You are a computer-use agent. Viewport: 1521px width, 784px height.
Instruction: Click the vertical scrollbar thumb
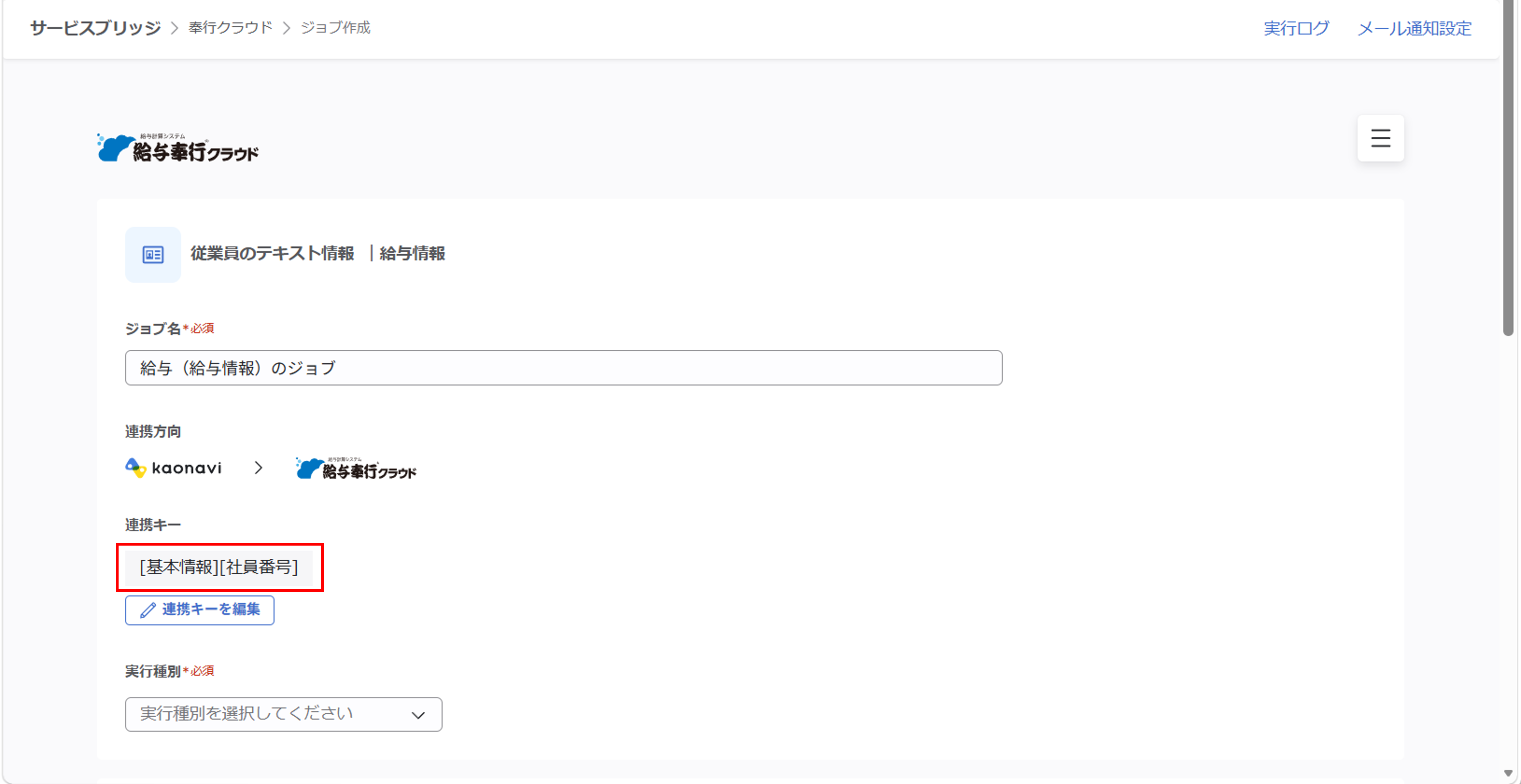[x=1508, y=168]
